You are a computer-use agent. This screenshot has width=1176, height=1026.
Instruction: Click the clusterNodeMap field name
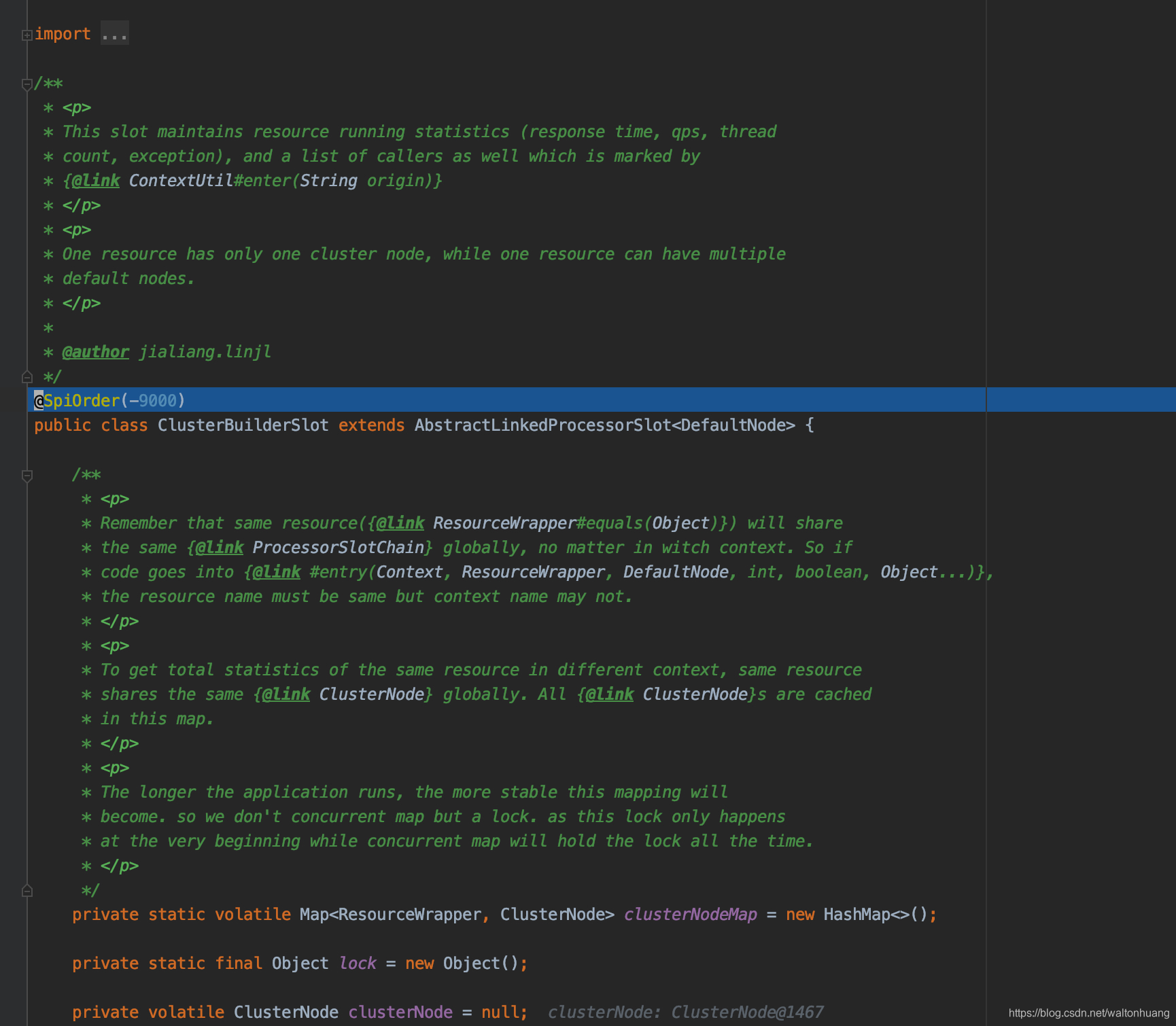click(x=690, y=915)
